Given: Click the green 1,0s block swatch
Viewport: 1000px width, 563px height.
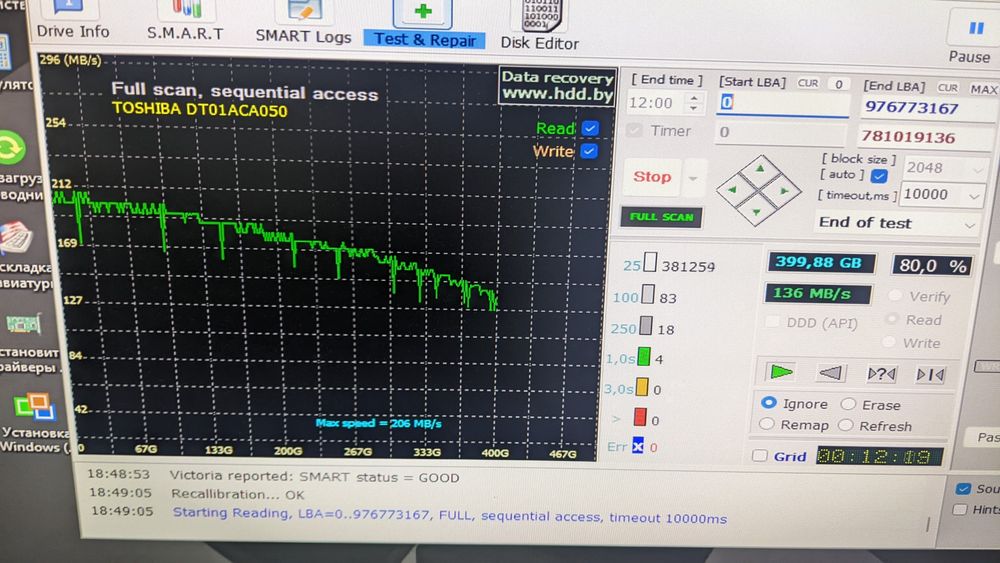Looking at the screenshot, I should (644, 356).
